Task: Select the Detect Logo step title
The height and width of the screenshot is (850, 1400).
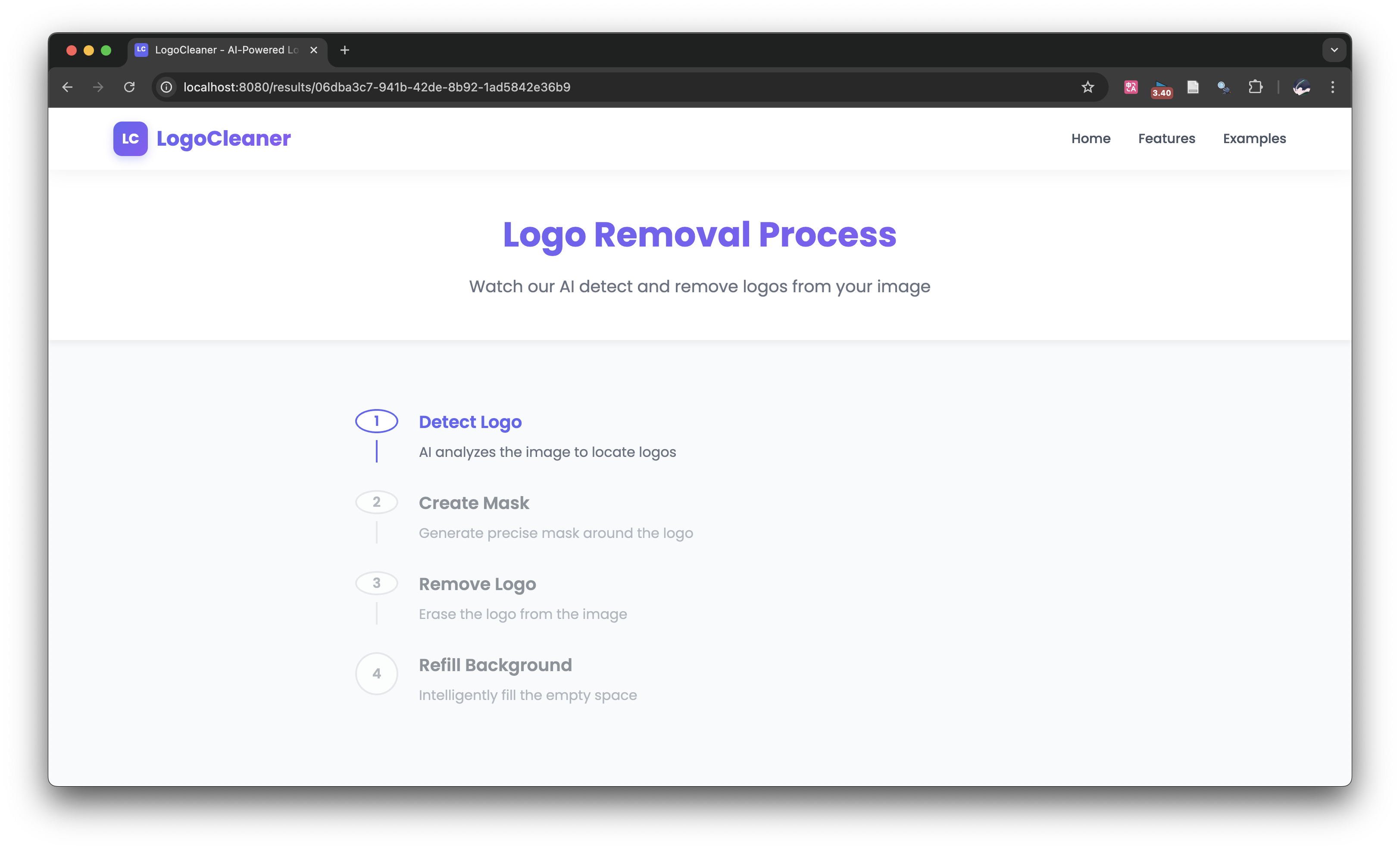Action: tap(470, 422)
